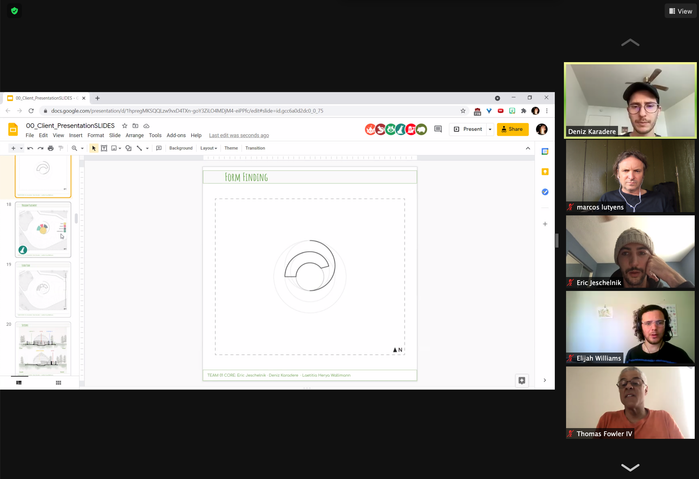This screenshot has height=479, width=699.
Task: Open the zoom level dropdown arrow
Action: click(82, 148)
